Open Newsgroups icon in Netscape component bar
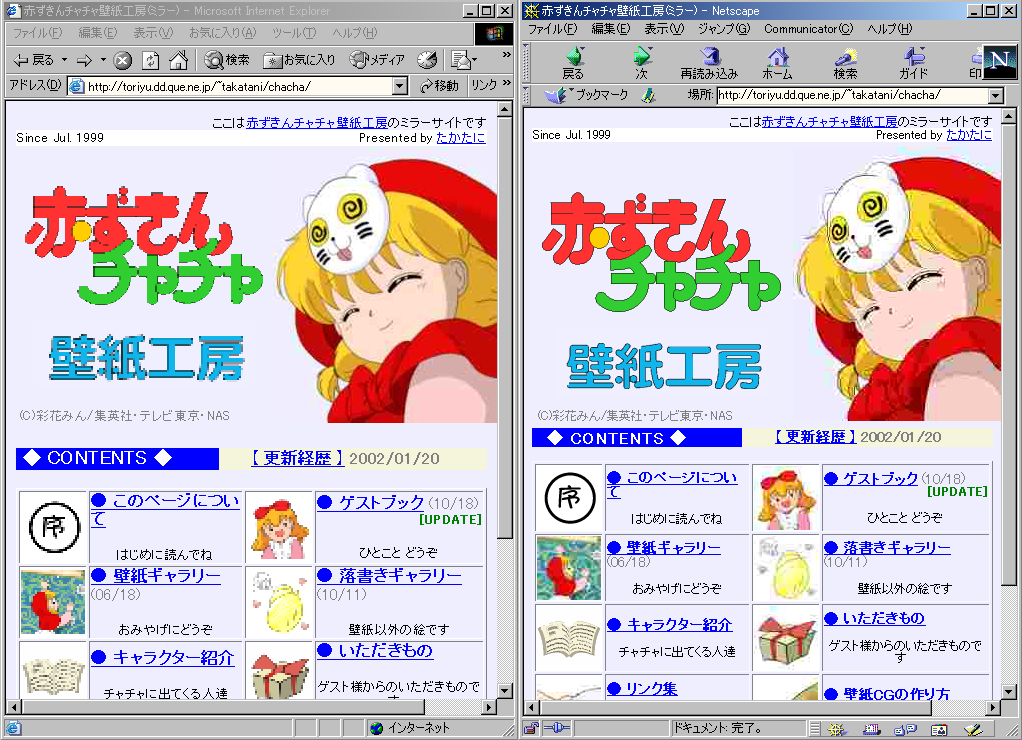This screenshot has height=740, width=1022. tap(905, 729)
